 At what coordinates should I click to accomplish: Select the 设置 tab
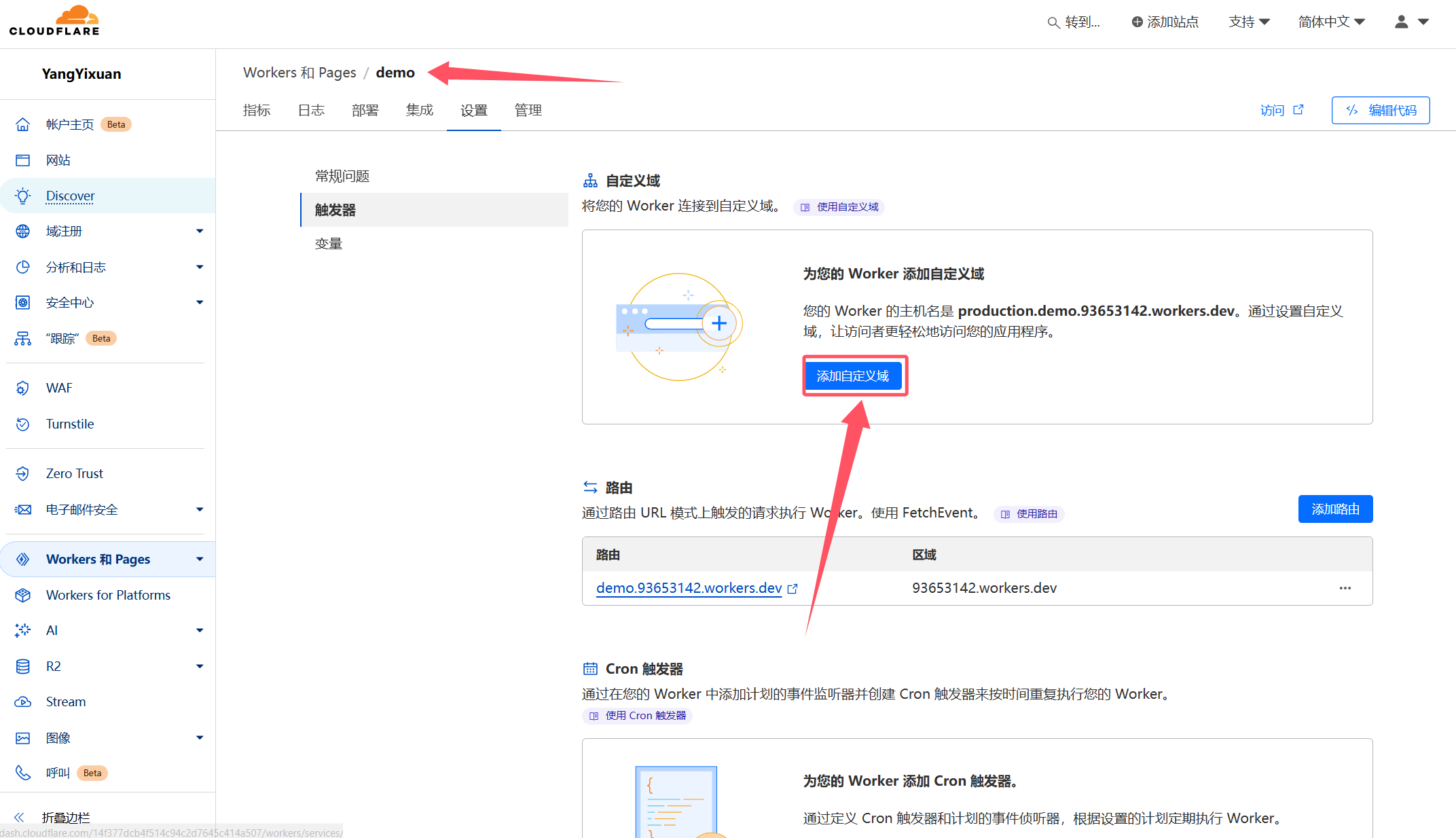coord(474,110)
